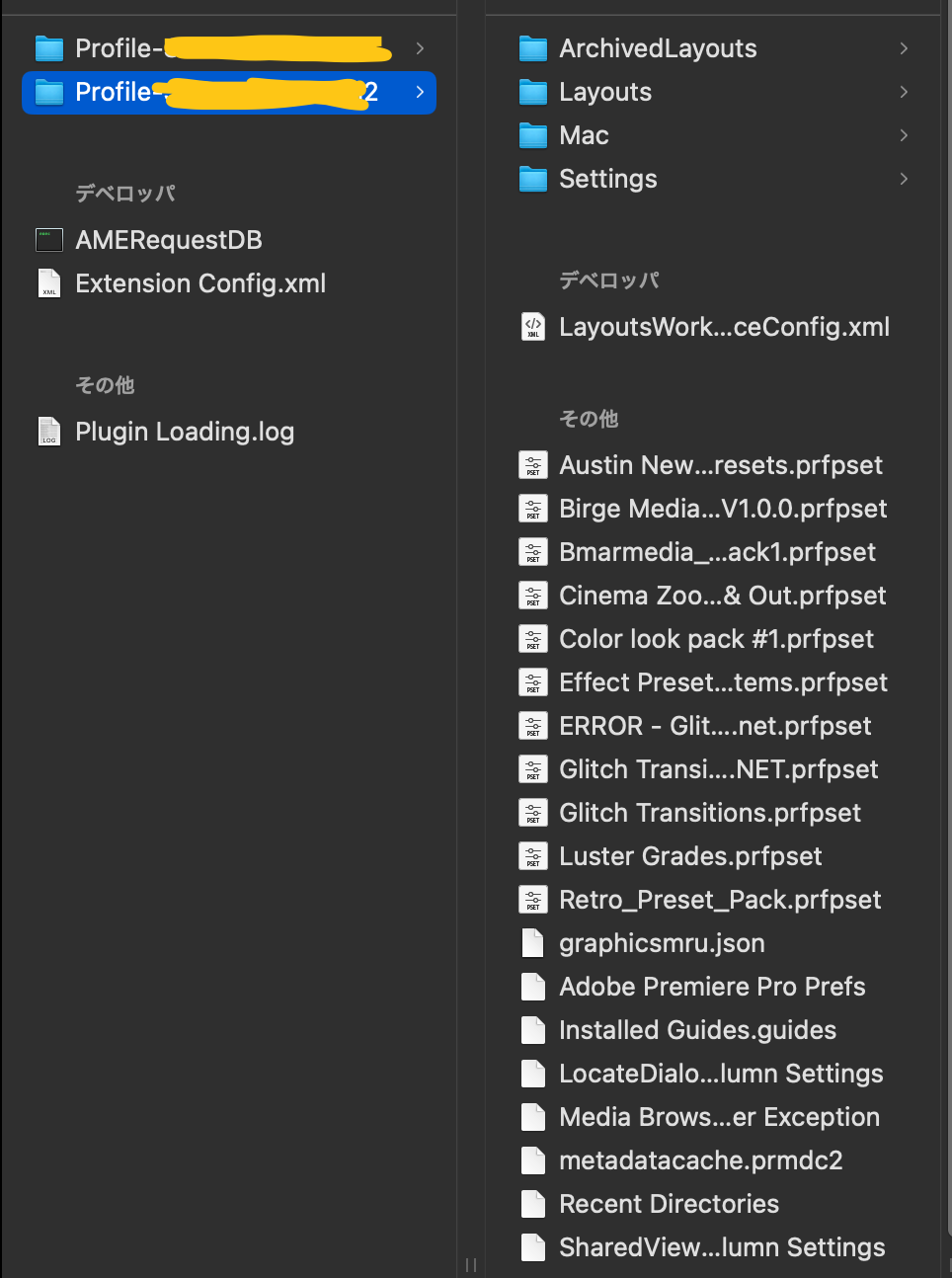This screenshot has width=952, height=1278.
Task: Expand the Mac folder with its right arrow
Action: (904, 135)
